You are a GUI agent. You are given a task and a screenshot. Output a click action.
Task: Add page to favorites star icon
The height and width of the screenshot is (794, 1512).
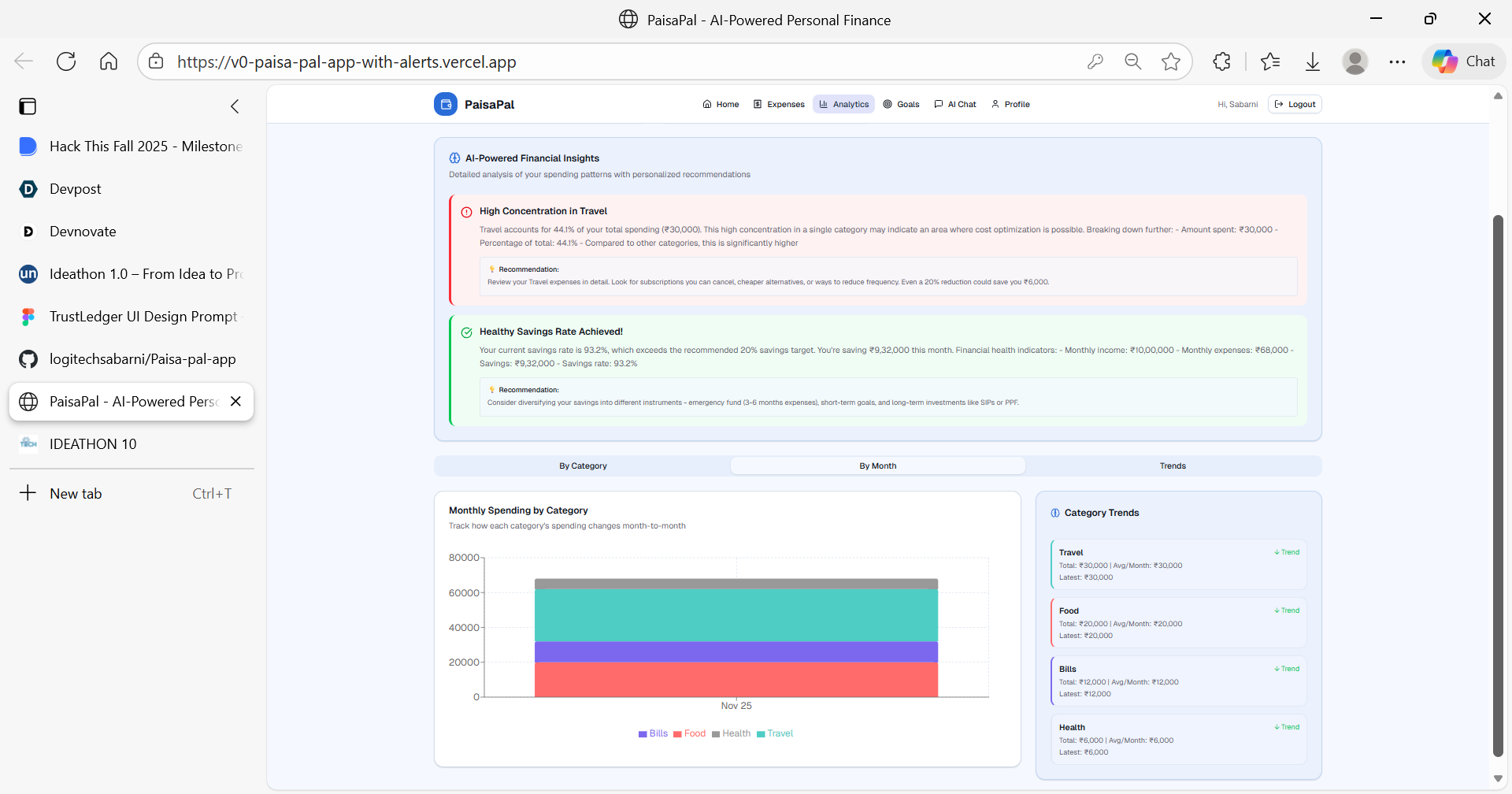[x=1171, y=61]
